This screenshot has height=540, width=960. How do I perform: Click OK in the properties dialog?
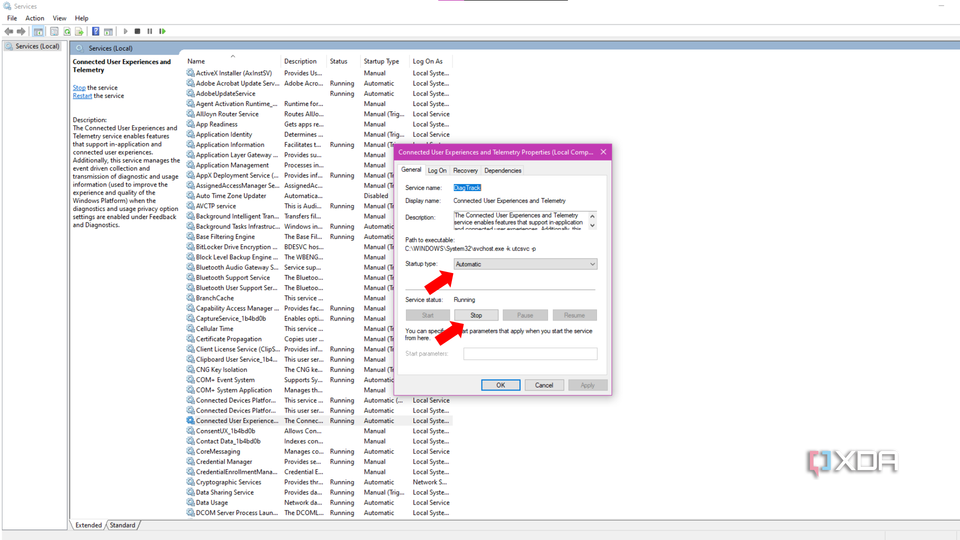coord(501,385)
